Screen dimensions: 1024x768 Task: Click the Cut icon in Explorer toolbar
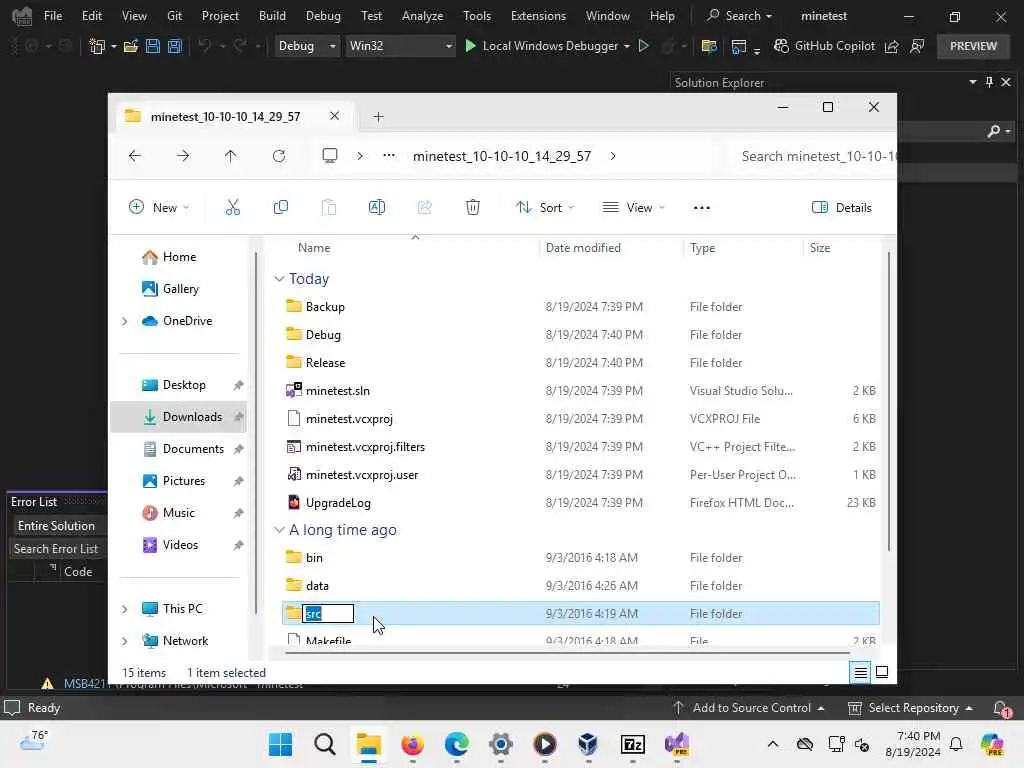(232, 208)
